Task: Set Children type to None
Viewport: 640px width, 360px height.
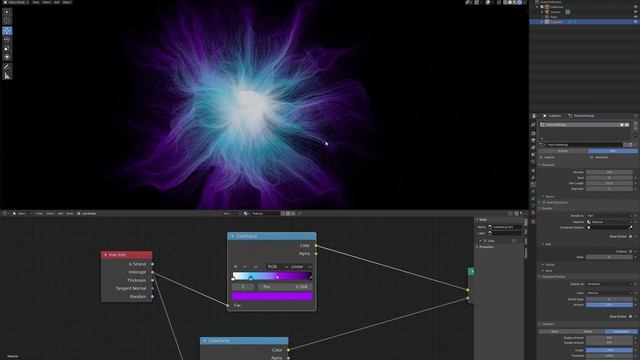Action: click(555, 331)
